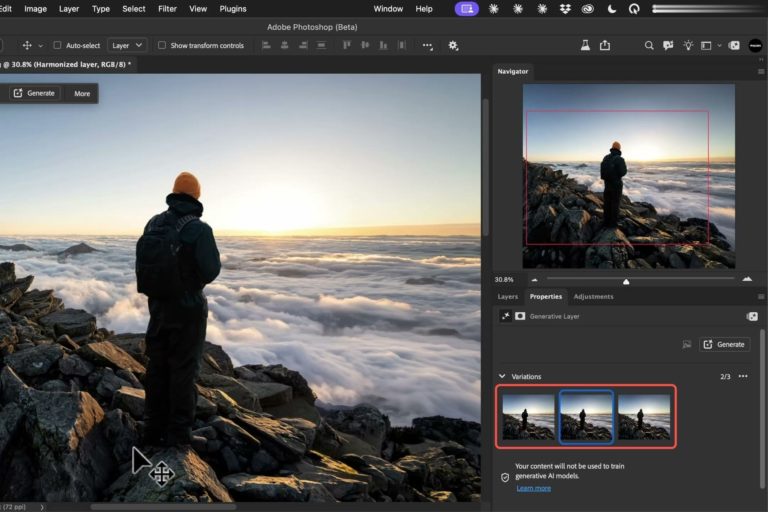Click the More button on task bar

[82, 94]
